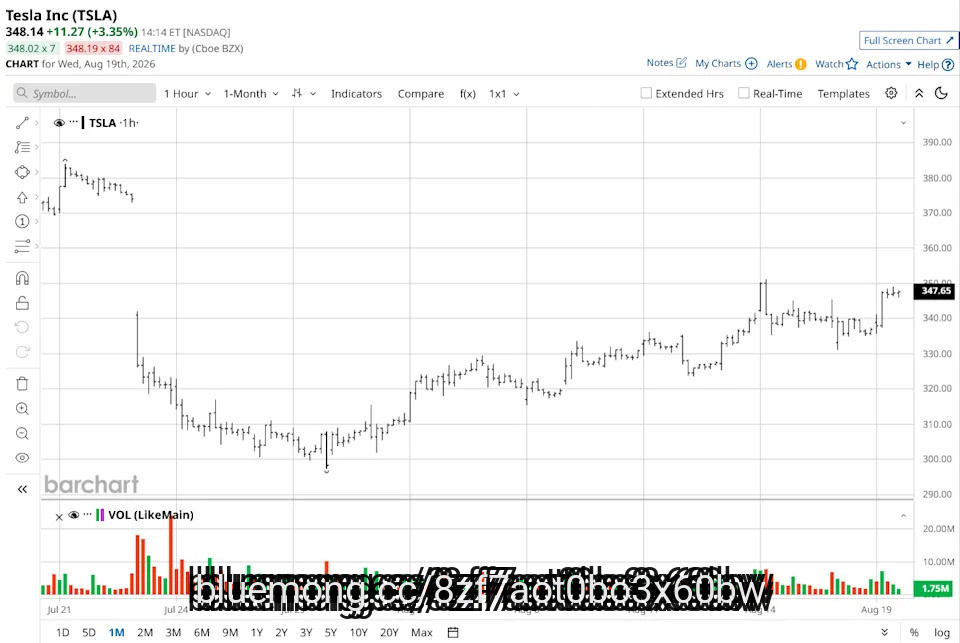Viewport: 960px width, 643px height.
Task: Select the 10Y range
Action: pos(358,633)
